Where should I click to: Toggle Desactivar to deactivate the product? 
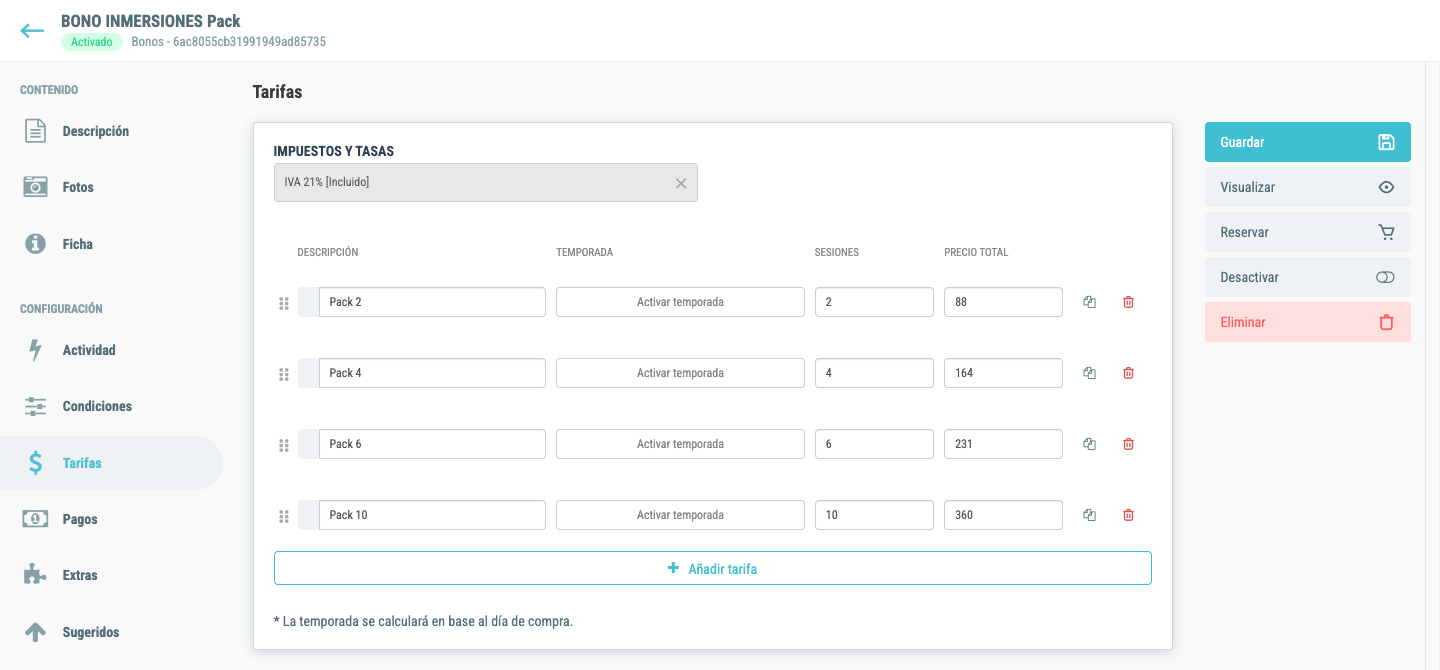tap(1308, 277)
